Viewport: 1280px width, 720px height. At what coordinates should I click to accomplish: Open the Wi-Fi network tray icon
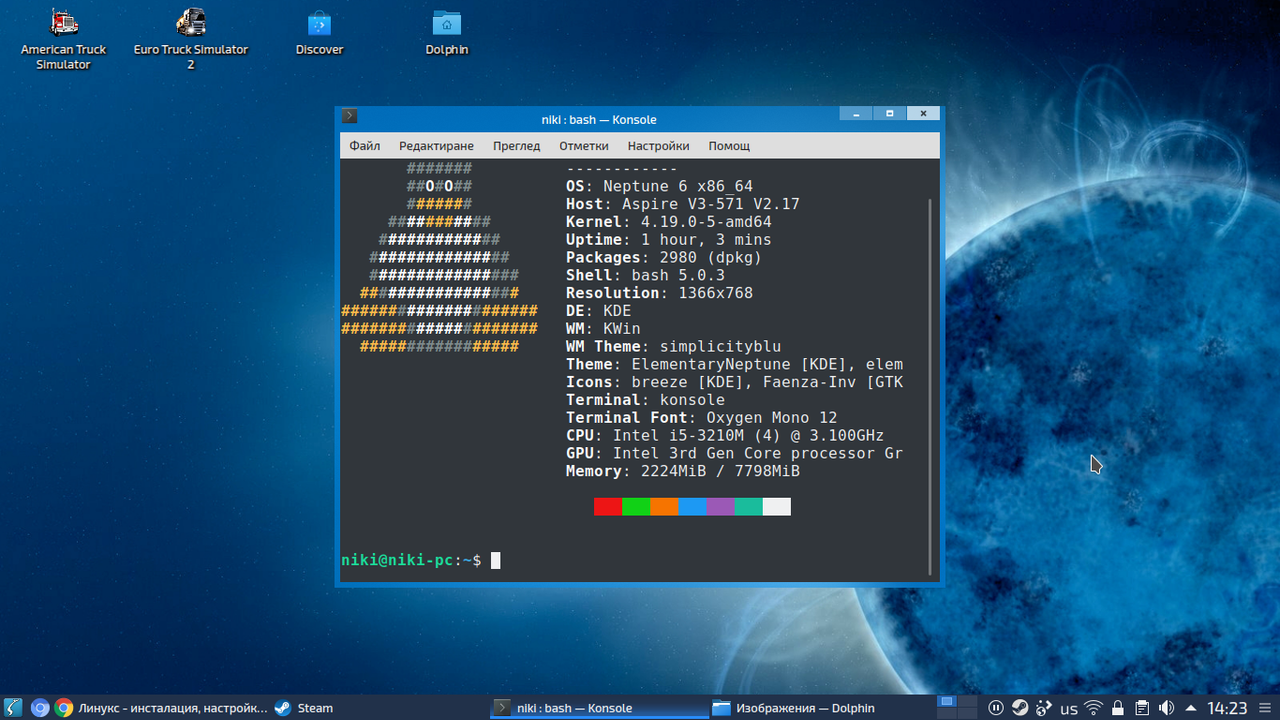point(1094,708)
